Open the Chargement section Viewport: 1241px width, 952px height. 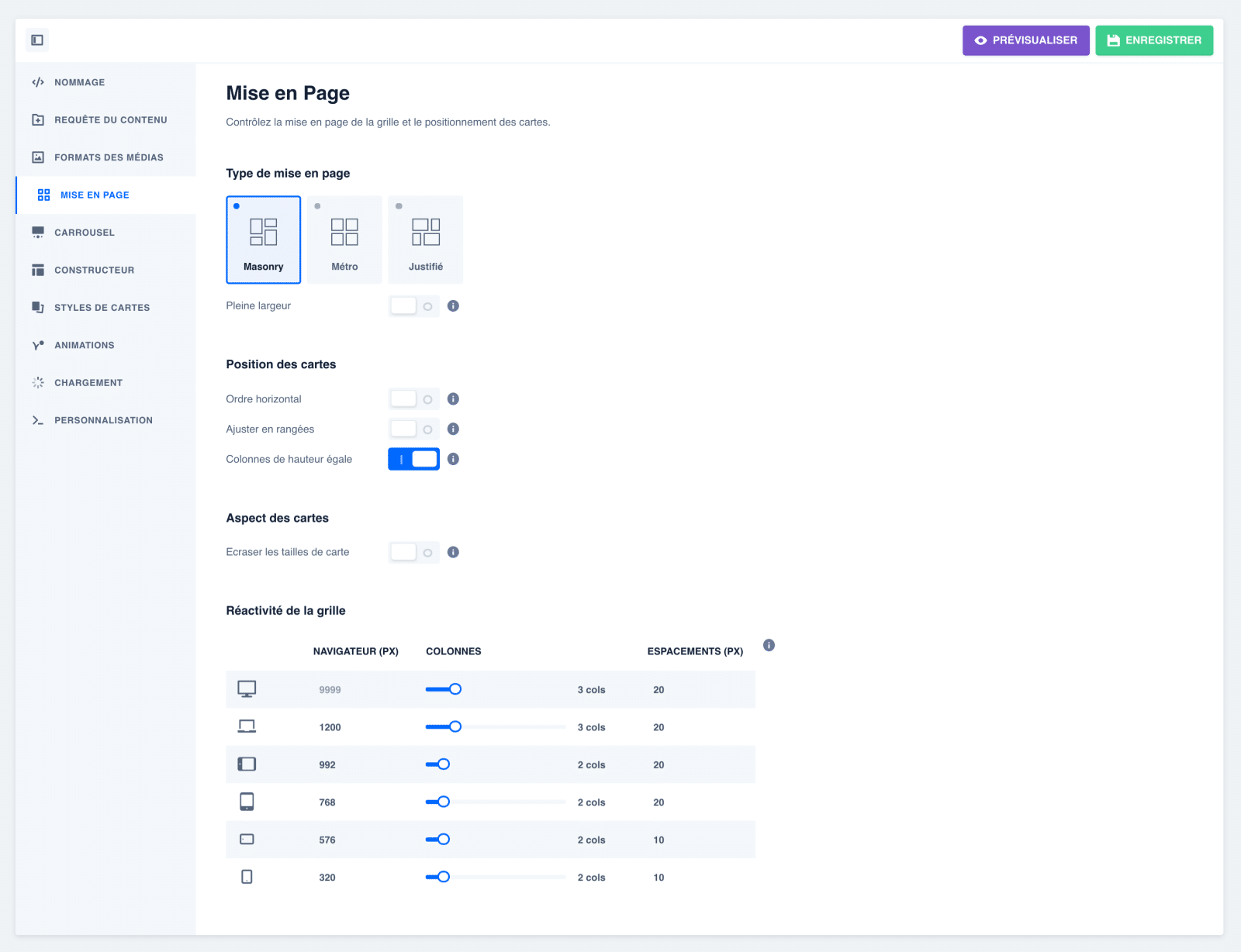(105, 383)
